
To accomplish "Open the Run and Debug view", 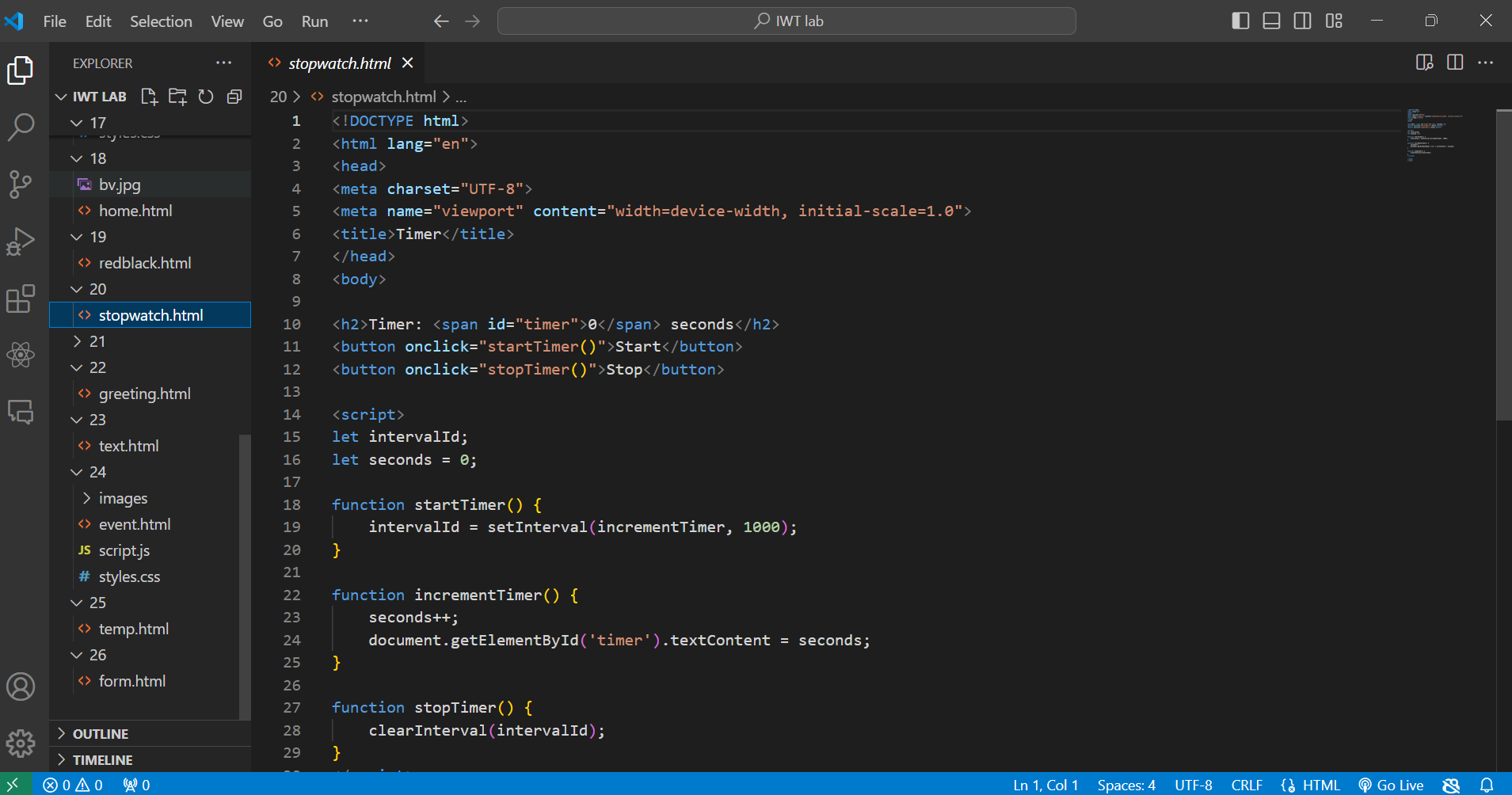I will [21, 242].
